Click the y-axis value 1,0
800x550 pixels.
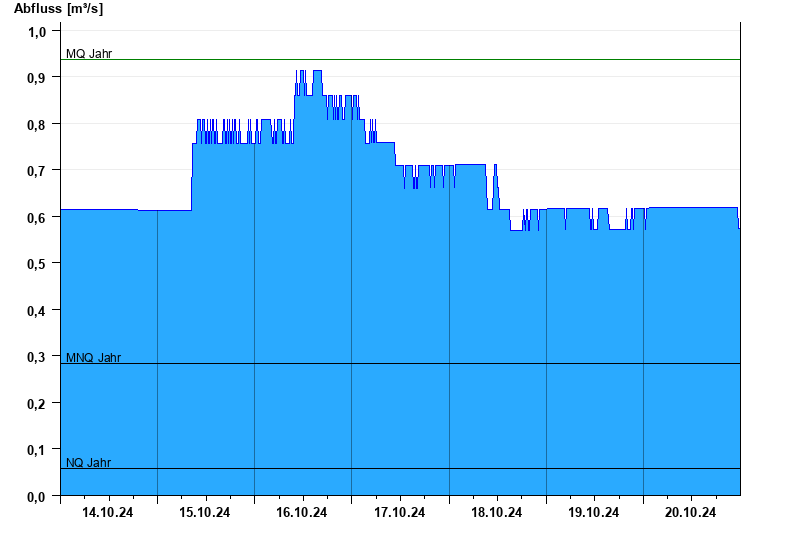[x=37, y=32]
